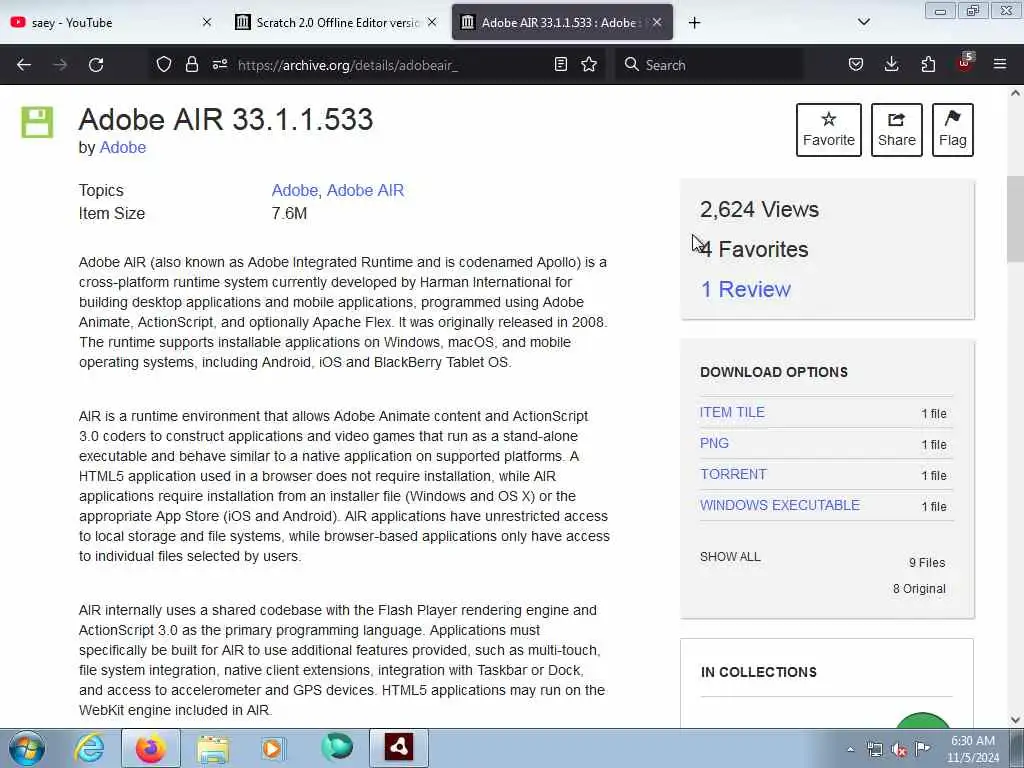
Task: Open the Downloads arrow icon
Action: click(x=891, y=64)
